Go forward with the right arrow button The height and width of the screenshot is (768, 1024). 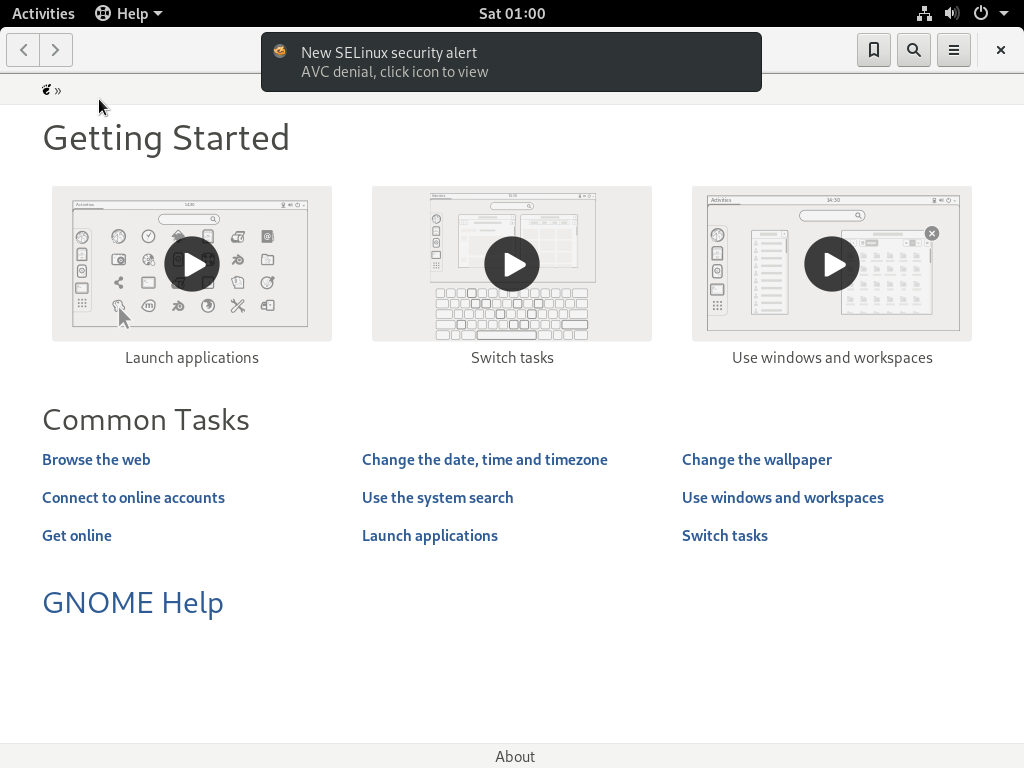(x=56, y=50)
